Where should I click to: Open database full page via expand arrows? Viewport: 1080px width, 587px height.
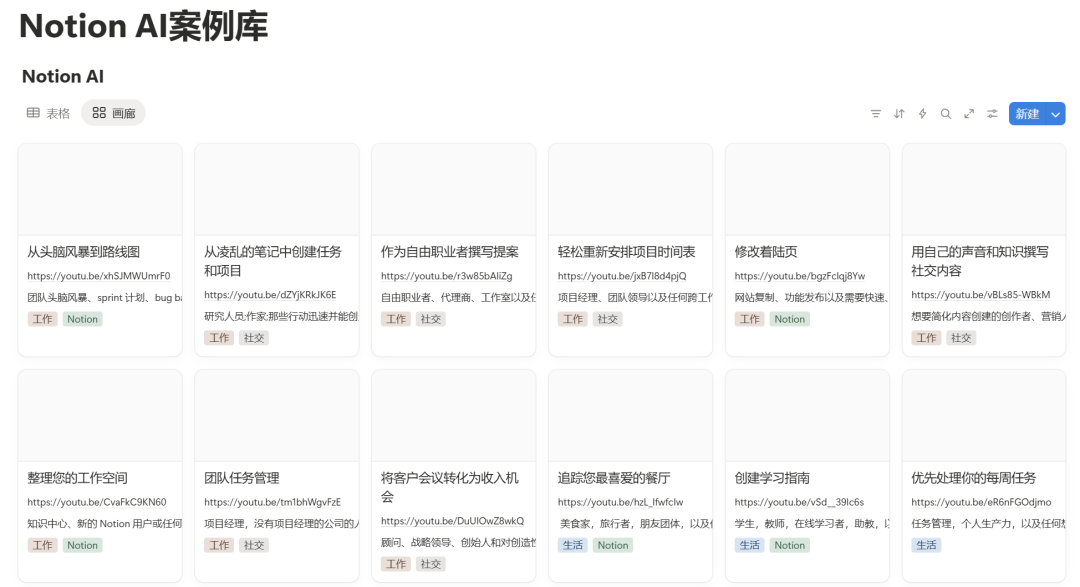click(969, 114)
